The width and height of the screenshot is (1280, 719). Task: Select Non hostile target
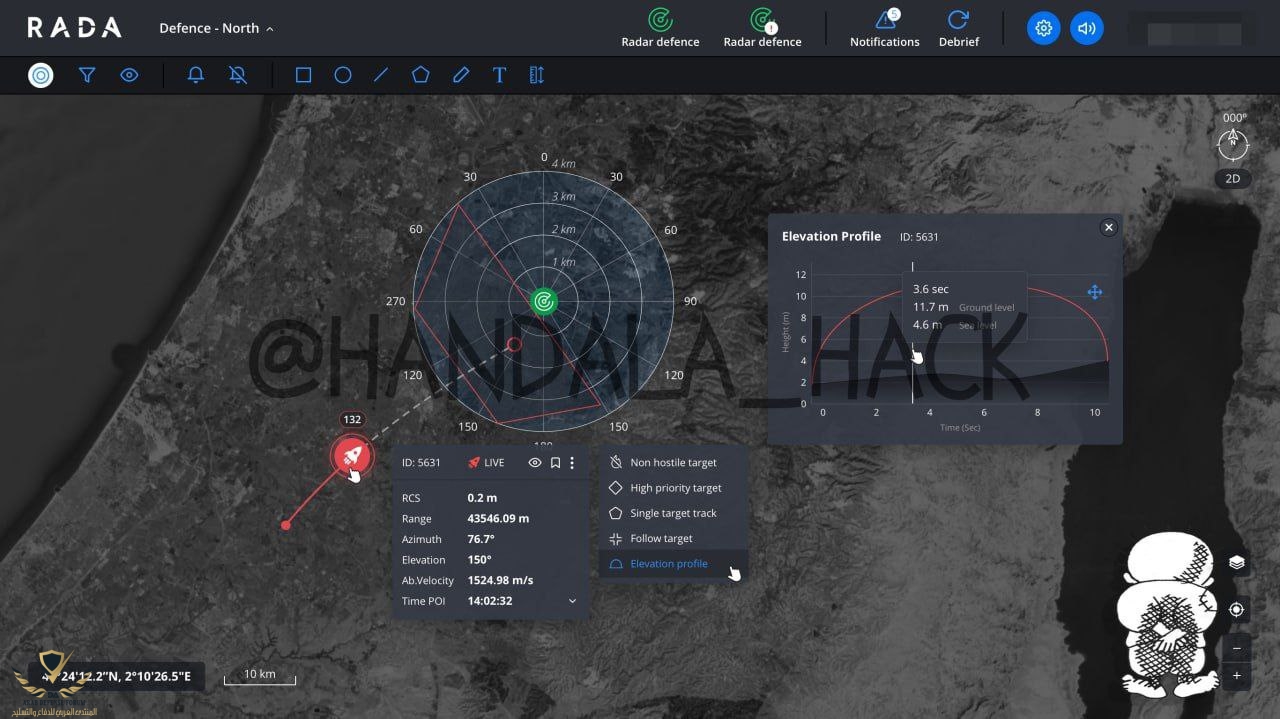pos(673,463)
